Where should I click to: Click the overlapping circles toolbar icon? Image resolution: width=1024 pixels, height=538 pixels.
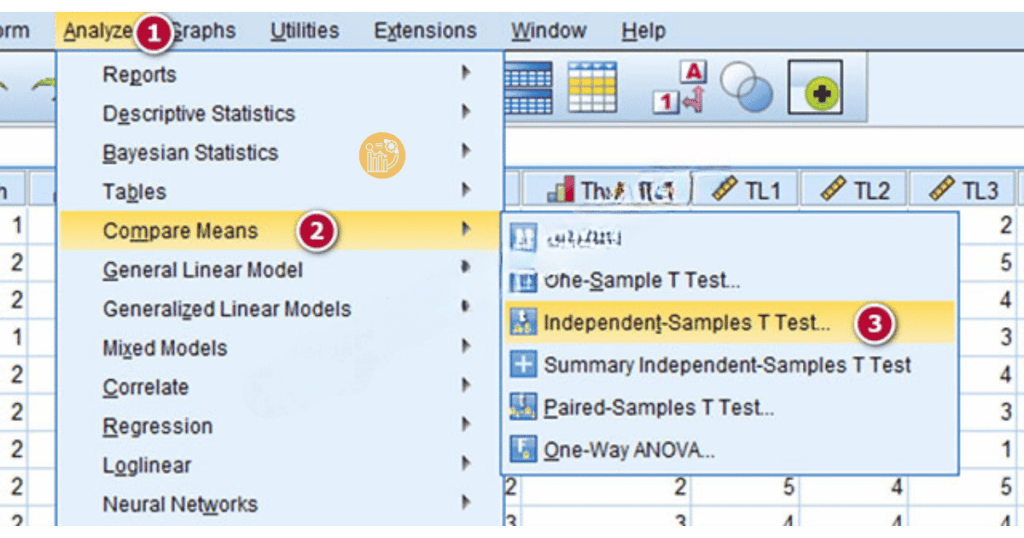point(746,87)
